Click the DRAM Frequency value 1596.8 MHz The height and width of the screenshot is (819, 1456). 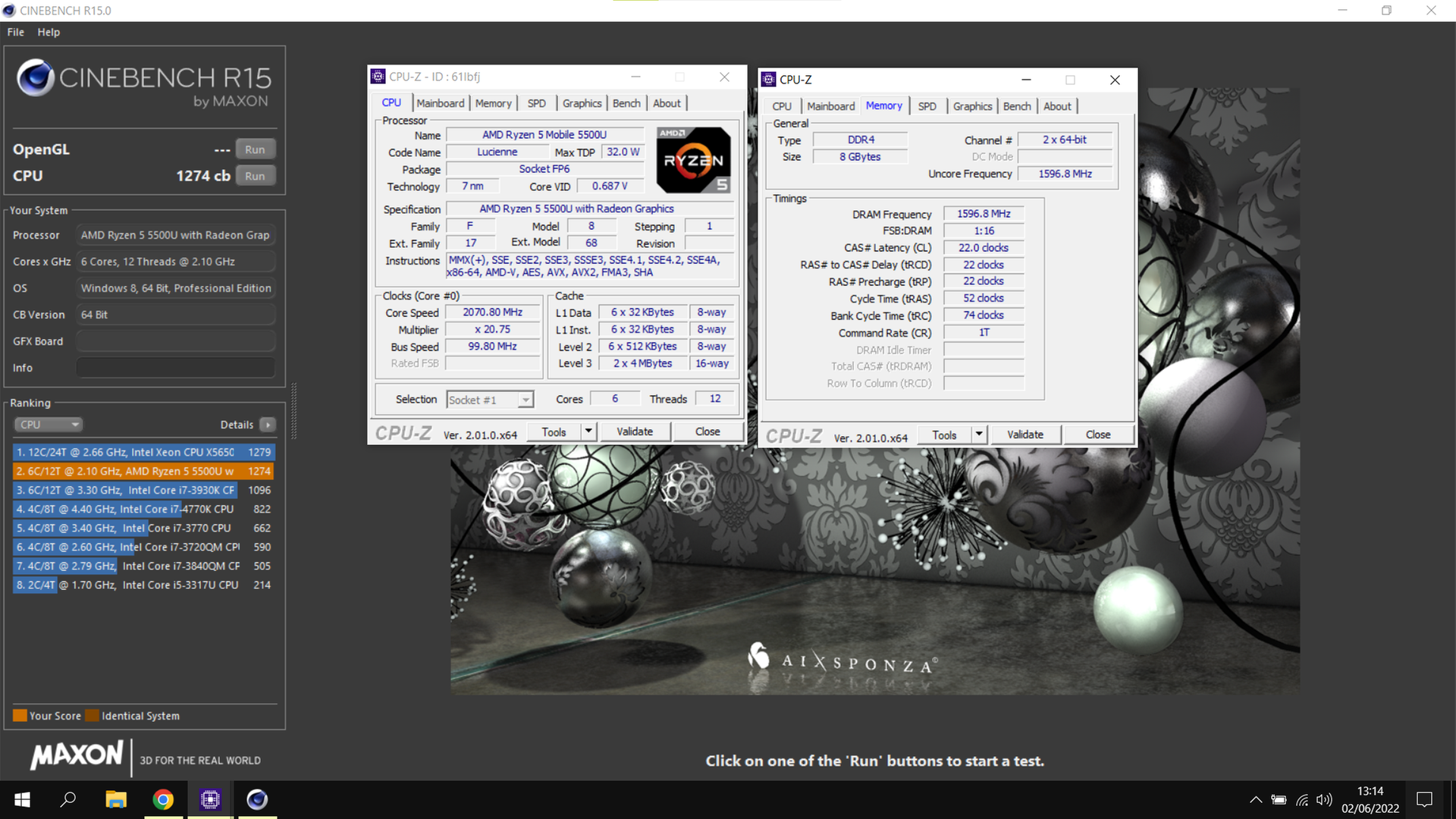pos(984,214)
